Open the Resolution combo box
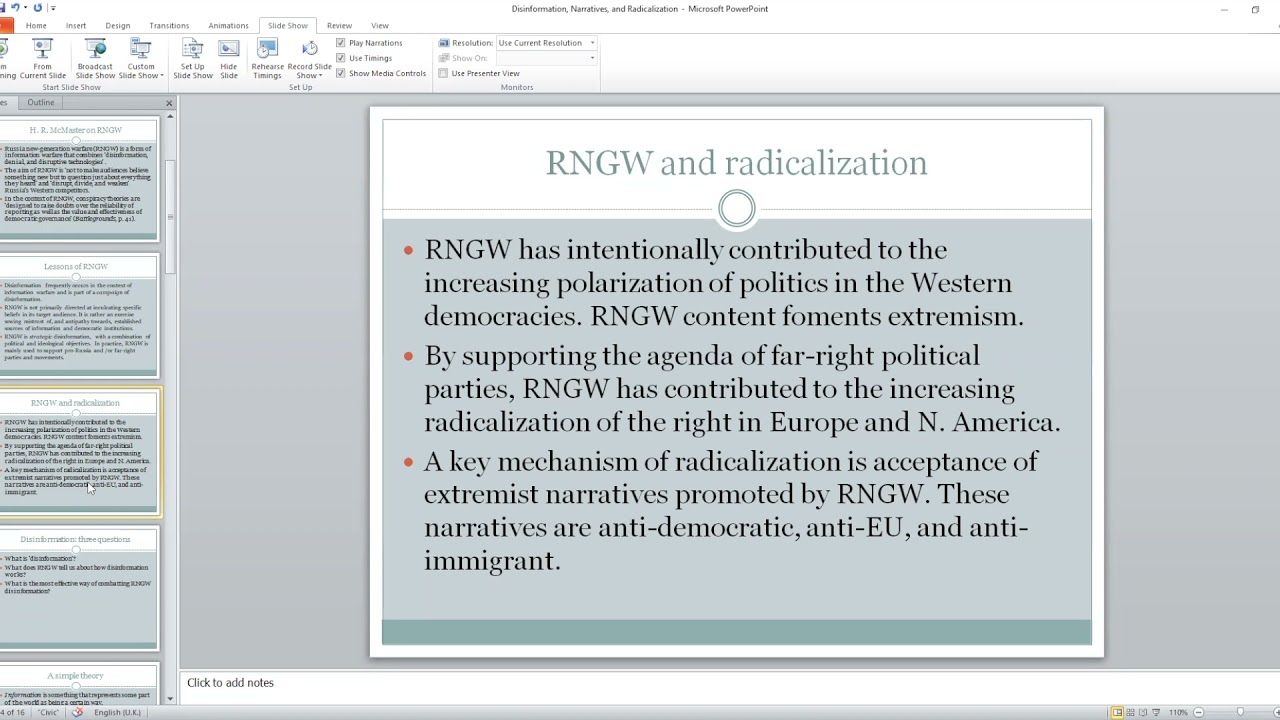This screenshot has height=720, width=1280. [x=546, y=43]
